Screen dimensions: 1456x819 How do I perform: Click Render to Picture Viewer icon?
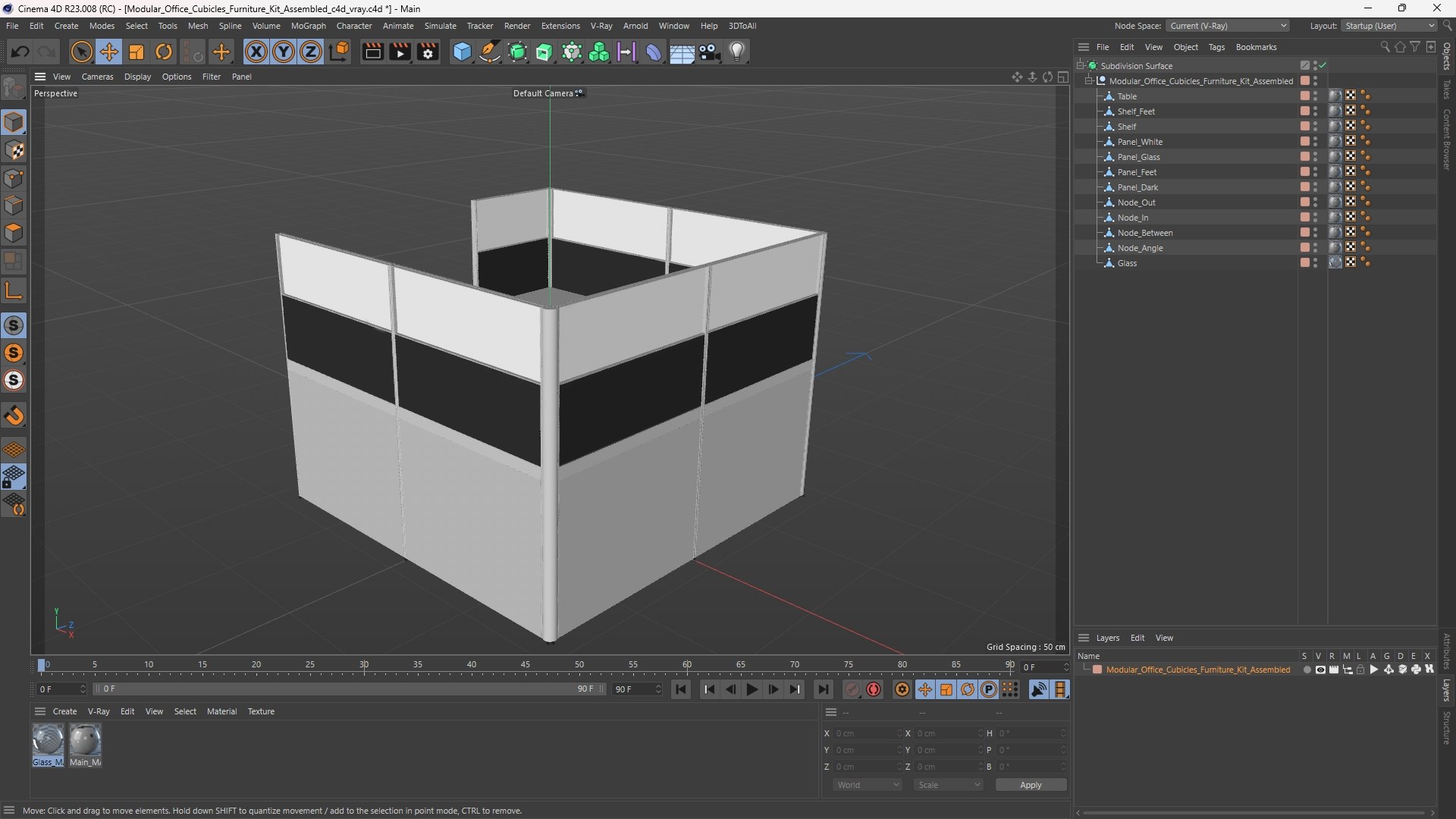[x=400, y=52]
